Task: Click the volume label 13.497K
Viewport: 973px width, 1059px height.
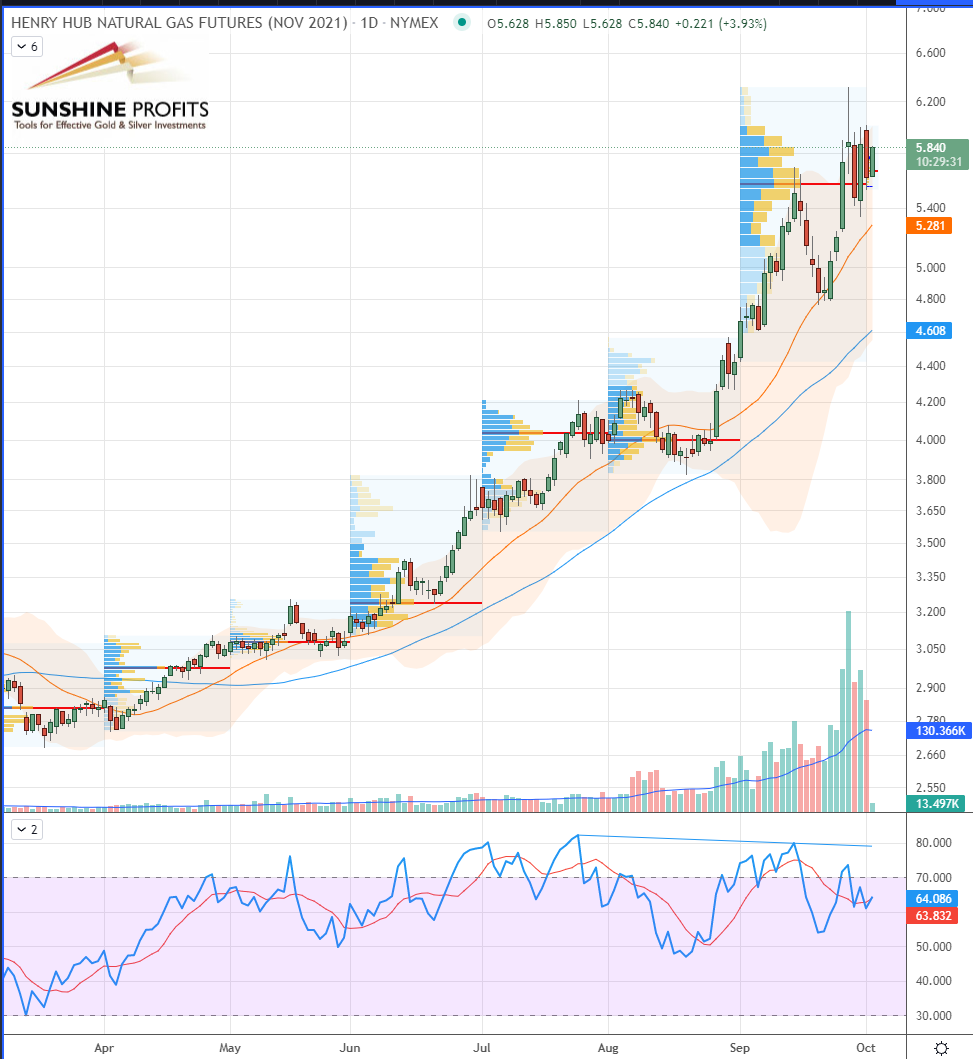Action: click(936, 804)
